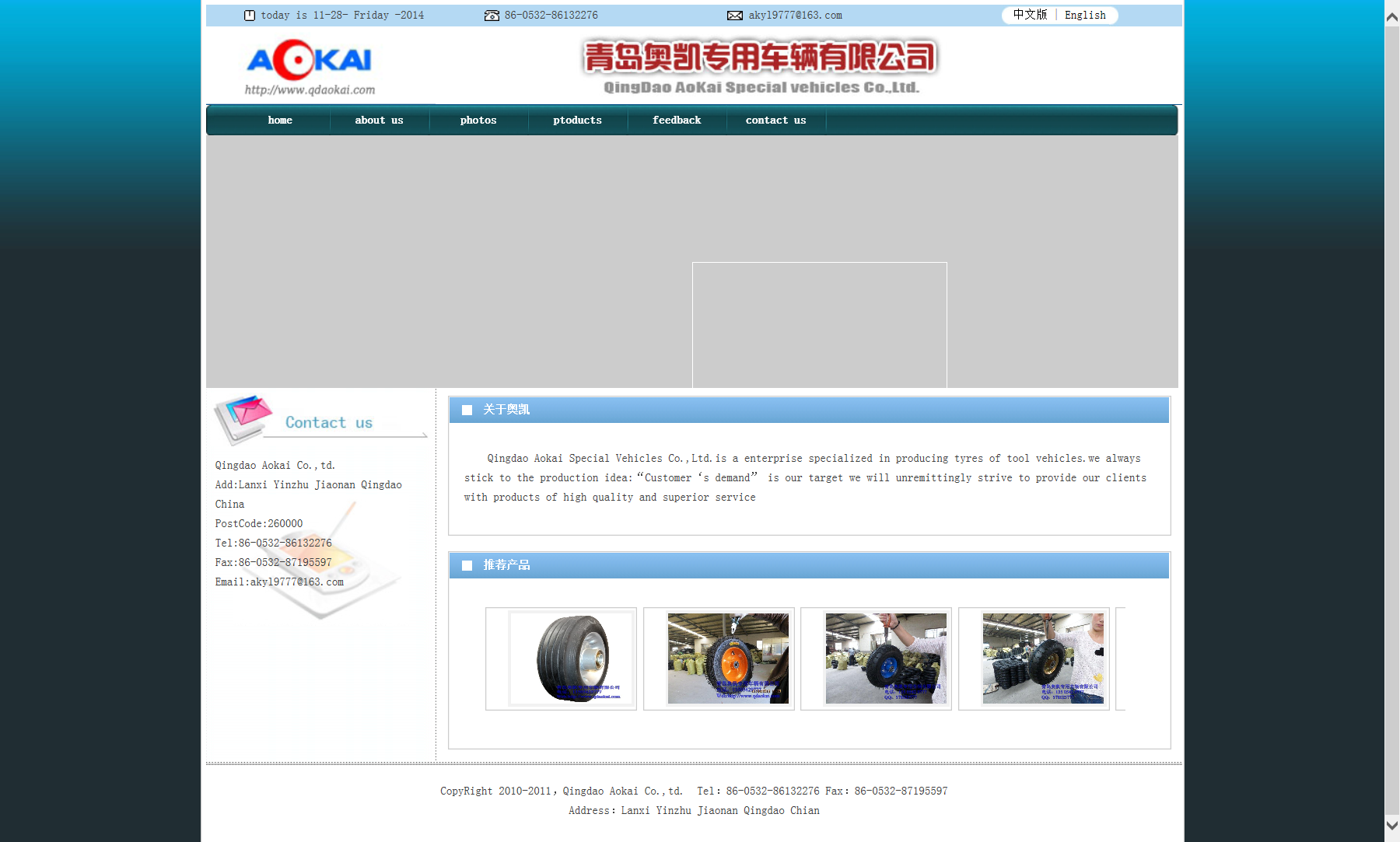
Task: Click the Qingdao Aokai Co.,td. sidebar line
Action: (275, 465)
